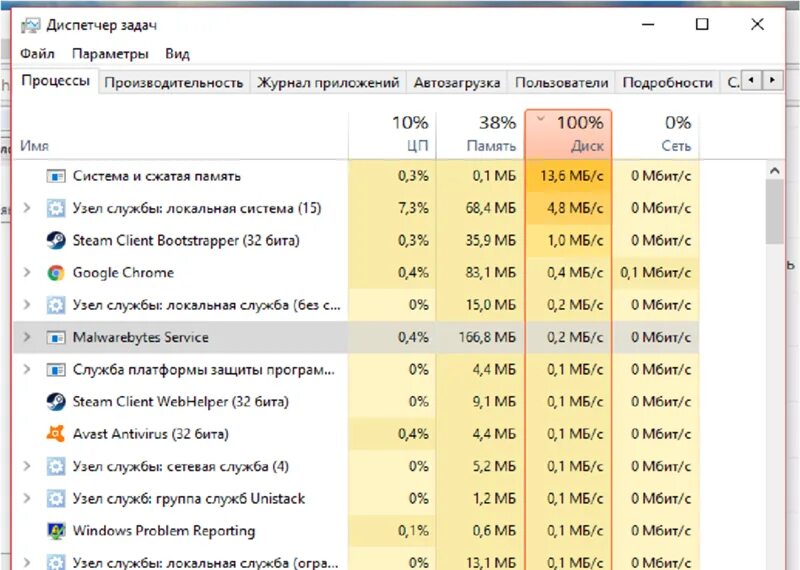Select the 'Avast Antivirus (32 бита)' process name
The image size is (800, 570).
click(151, 434)
